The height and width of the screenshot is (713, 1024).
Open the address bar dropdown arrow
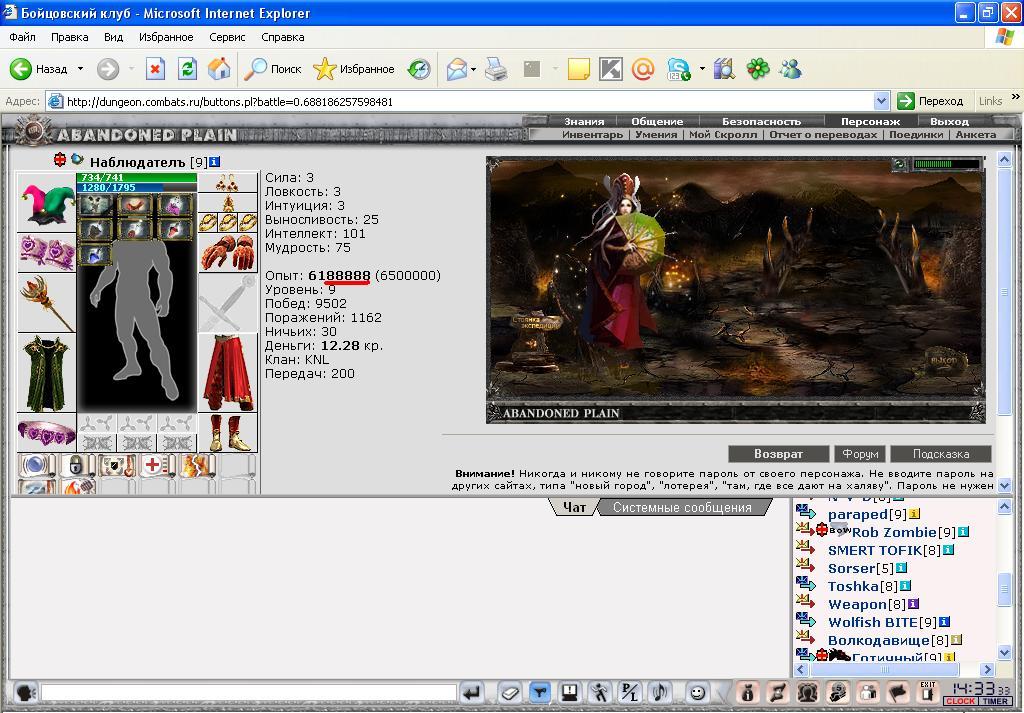coord(881,101)
